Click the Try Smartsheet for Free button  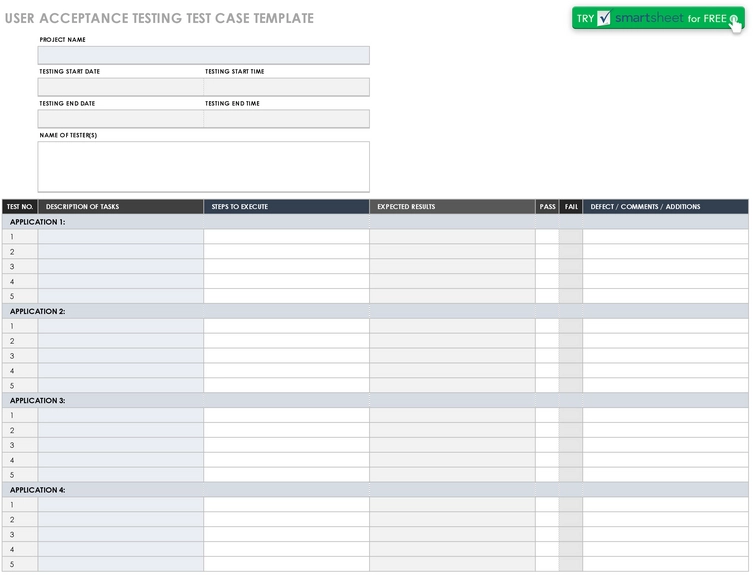[x=658, y=18]
